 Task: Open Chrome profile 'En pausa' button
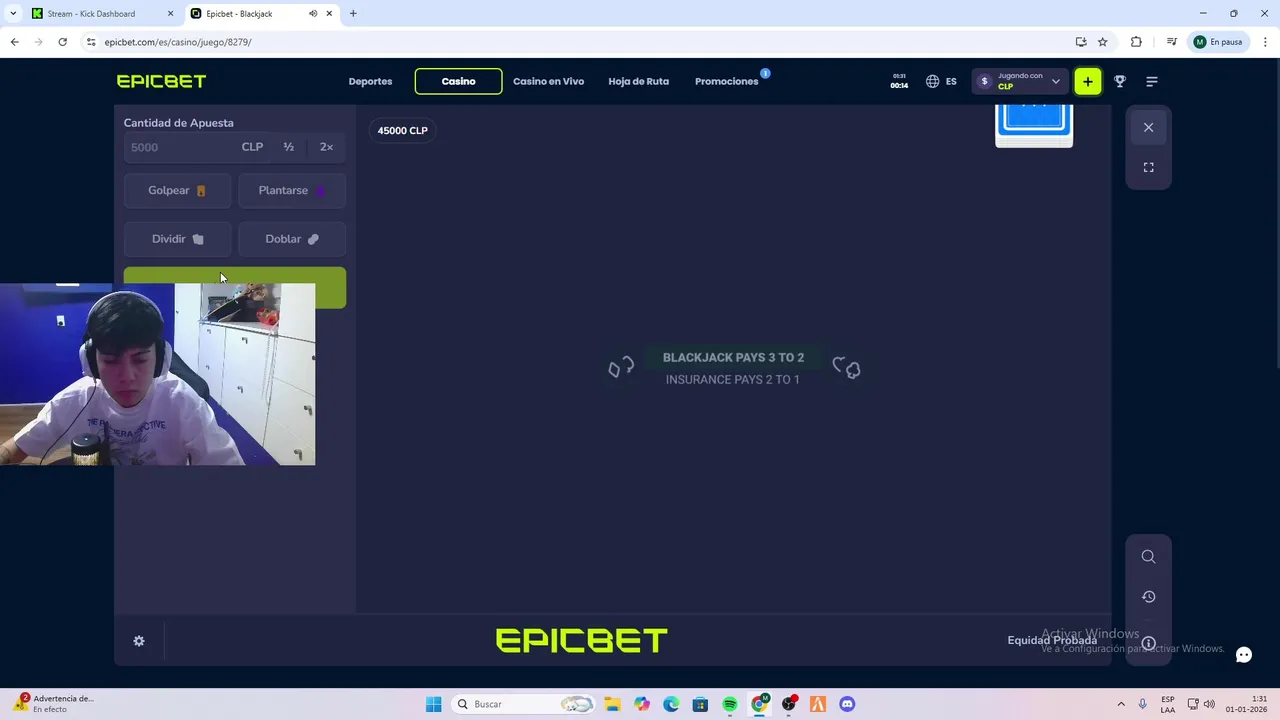pos(1217,42)
